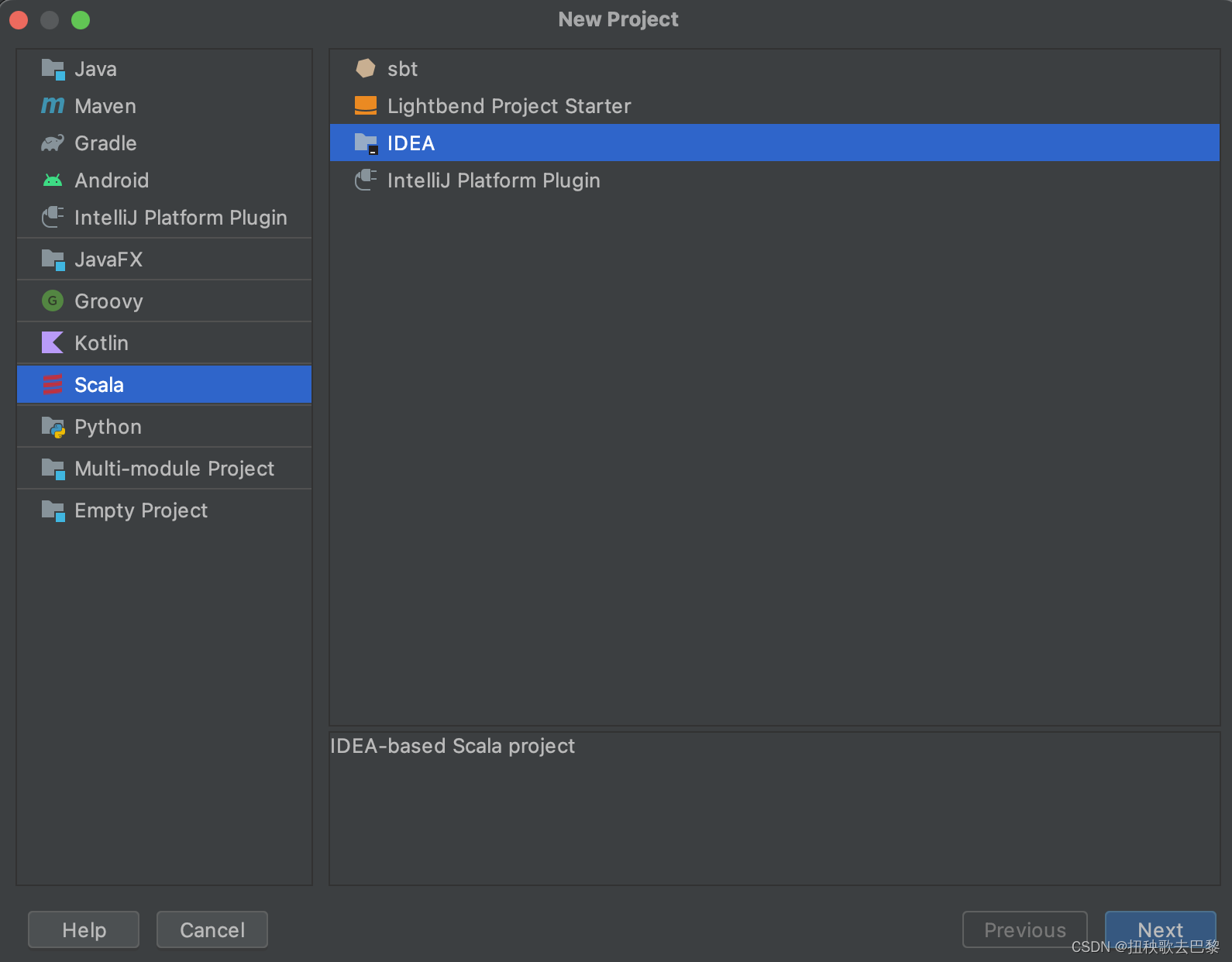
Task: Go to the Previous wizard step
Action: (1024, 929)
